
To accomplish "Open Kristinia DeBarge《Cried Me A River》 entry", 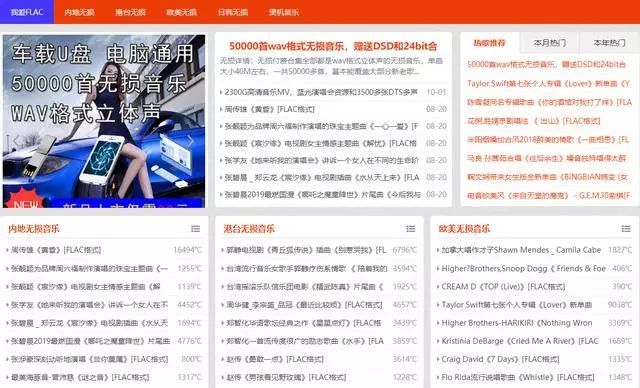I will click(x=519, y=341).
